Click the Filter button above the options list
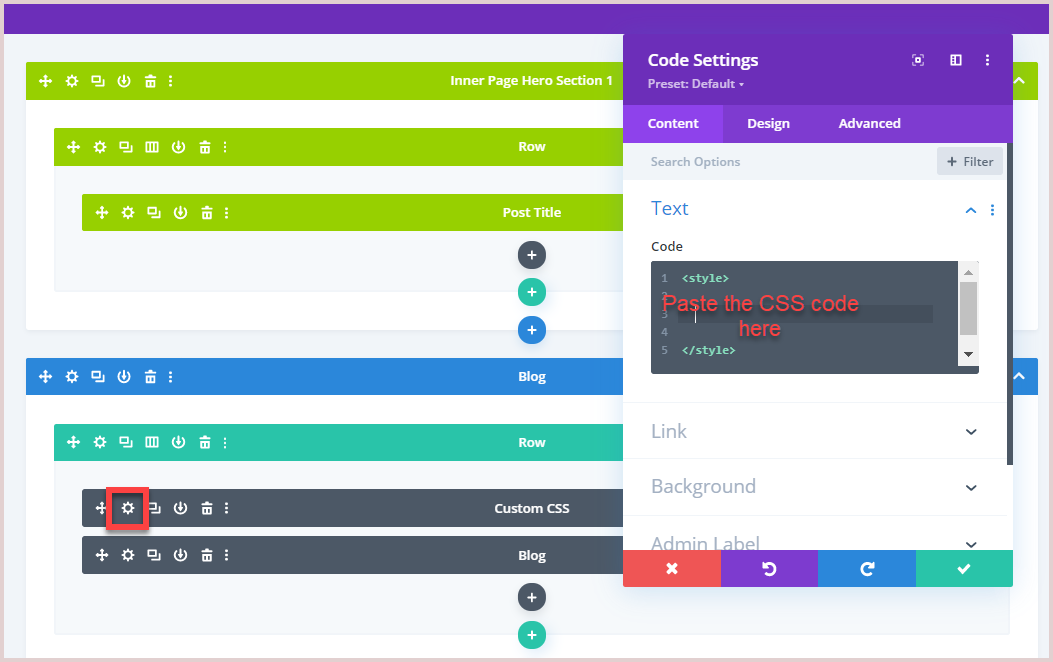Image resolution: width=1053 pixels, height=662 pixels. point(969,161)
